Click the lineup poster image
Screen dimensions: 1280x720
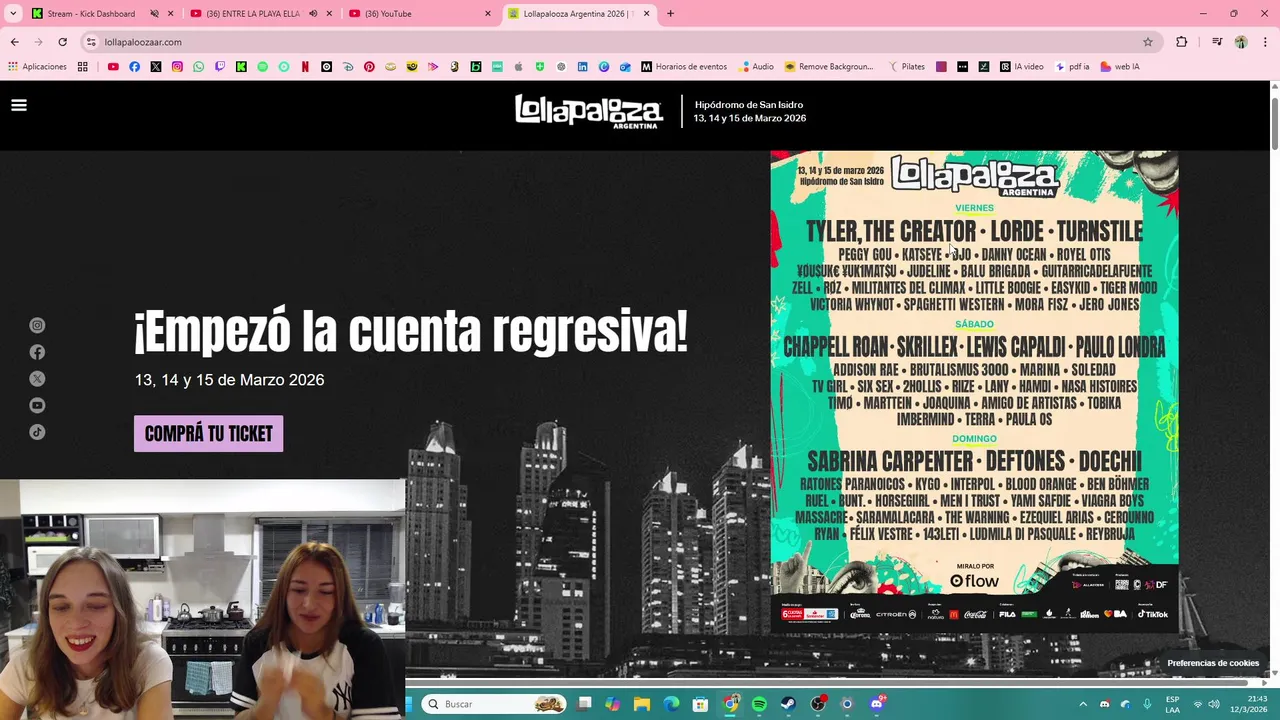[x=974, y=391]
